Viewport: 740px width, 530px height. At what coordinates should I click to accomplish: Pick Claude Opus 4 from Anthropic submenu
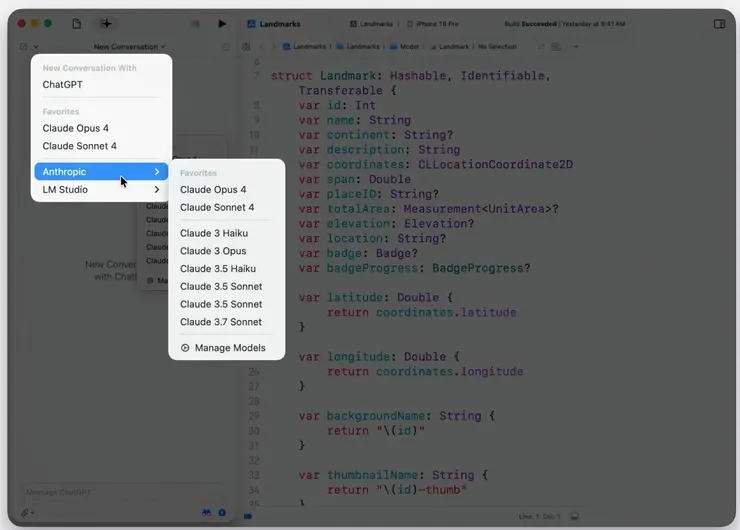[227, 190]
